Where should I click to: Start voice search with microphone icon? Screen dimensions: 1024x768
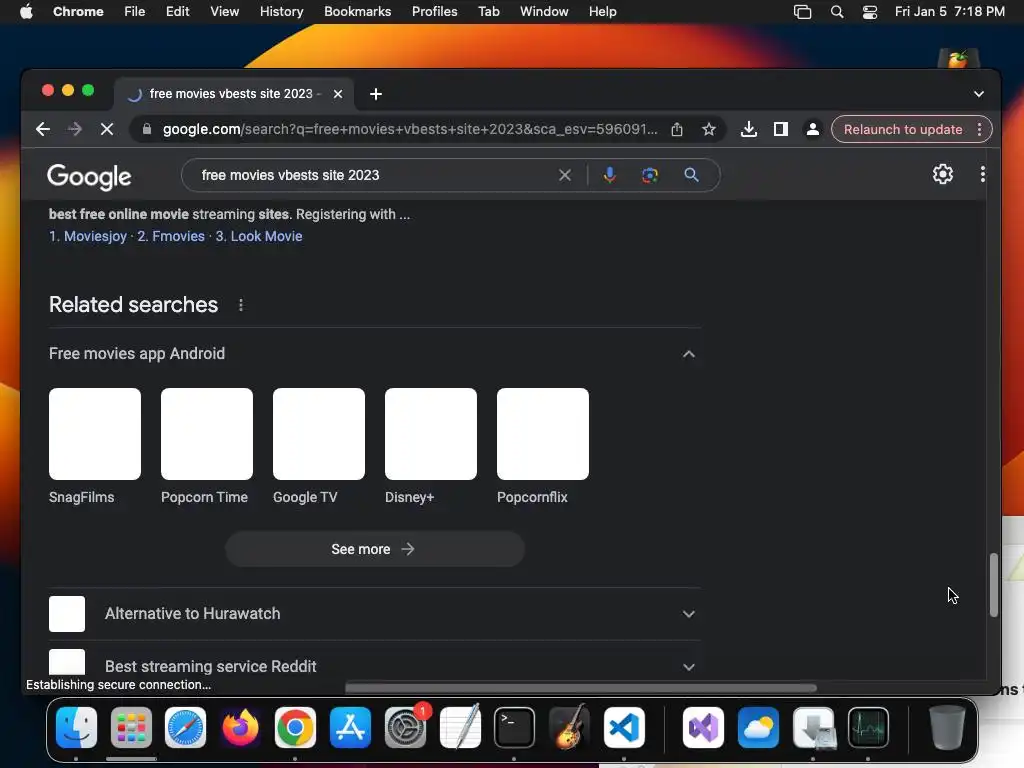point(609,175)
